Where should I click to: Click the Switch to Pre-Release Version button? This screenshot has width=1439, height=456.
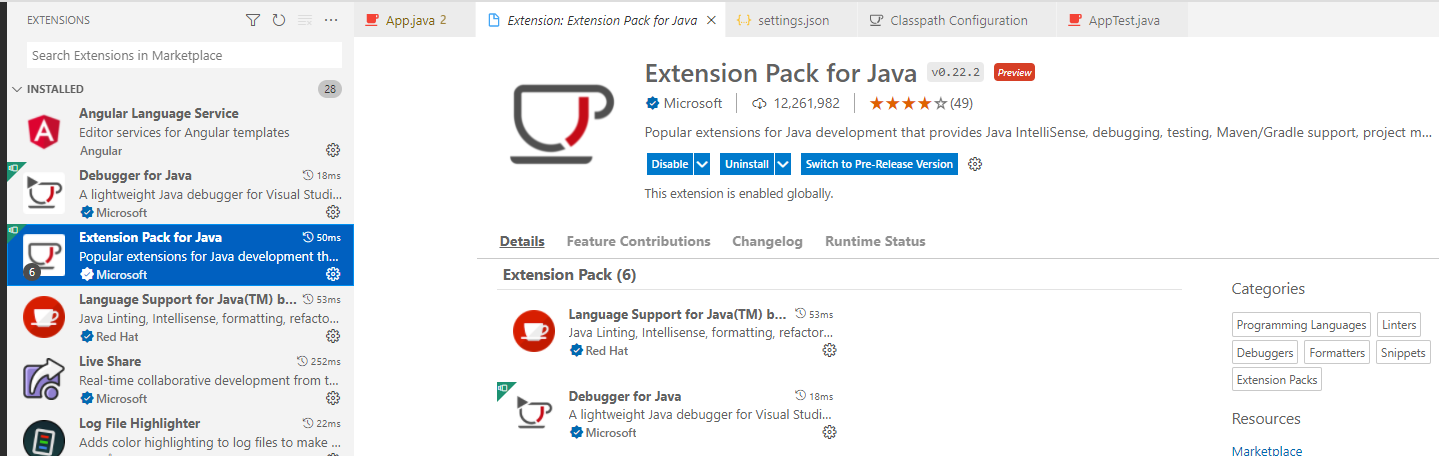tap(879, 164)
